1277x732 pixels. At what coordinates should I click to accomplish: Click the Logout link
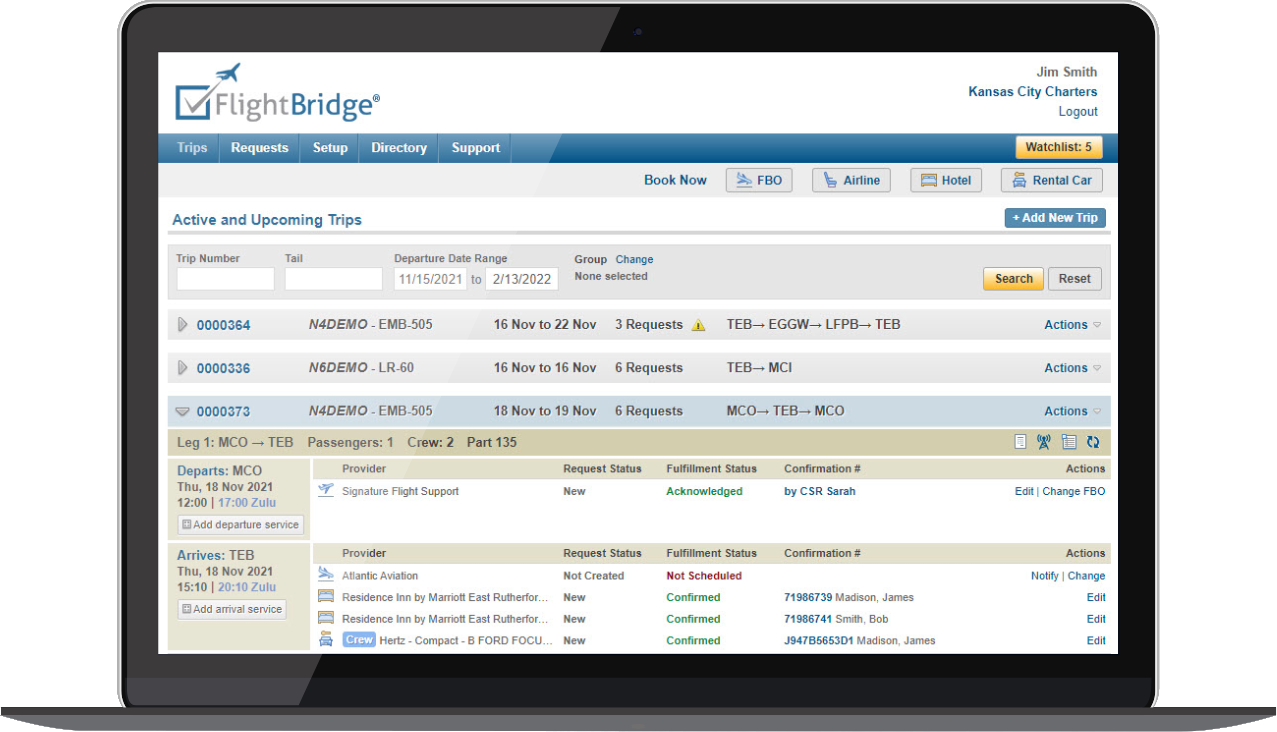(1078, 112)
